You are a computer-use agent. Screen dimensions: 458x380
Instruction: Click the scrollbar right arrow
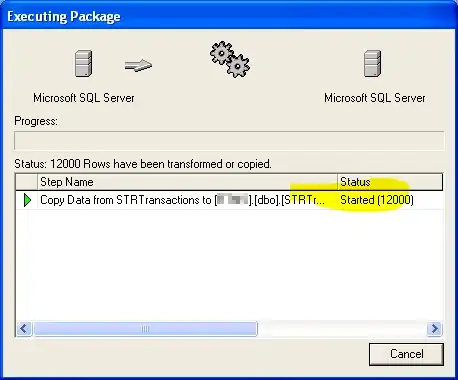[434, 329]
